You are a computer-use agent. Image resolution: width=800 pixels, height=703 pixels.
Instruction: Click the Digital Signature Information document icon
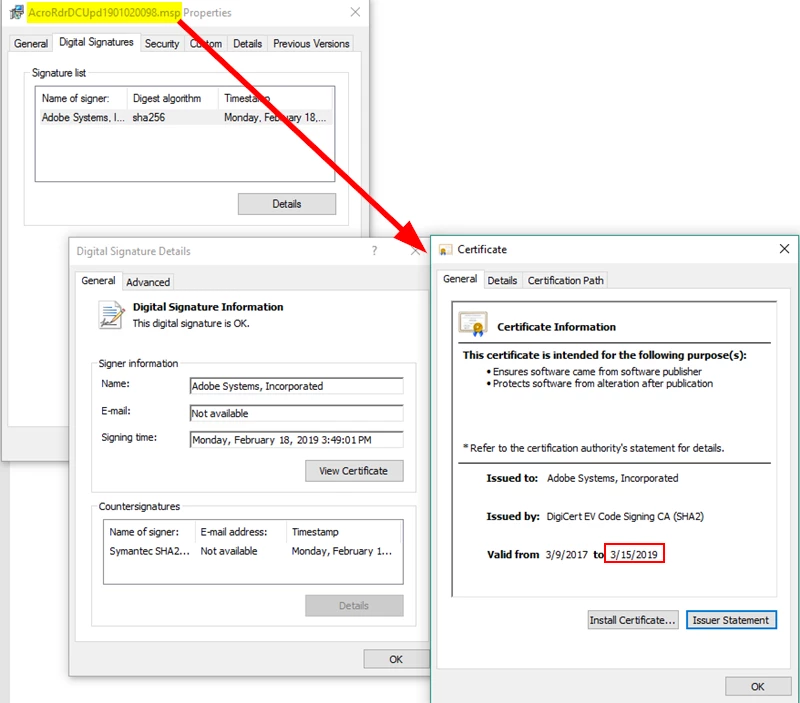(x=111, y=315)
